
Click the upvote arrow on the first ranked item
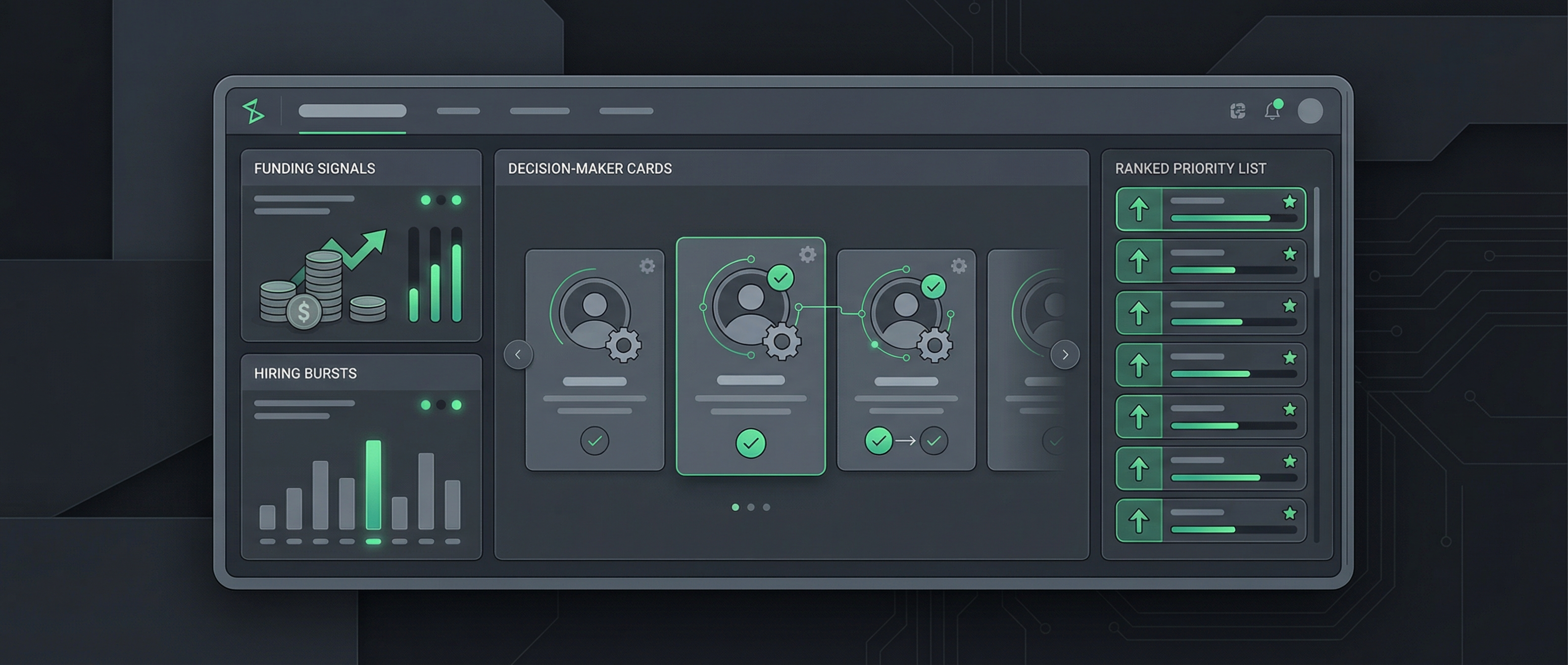(1138, 210)
